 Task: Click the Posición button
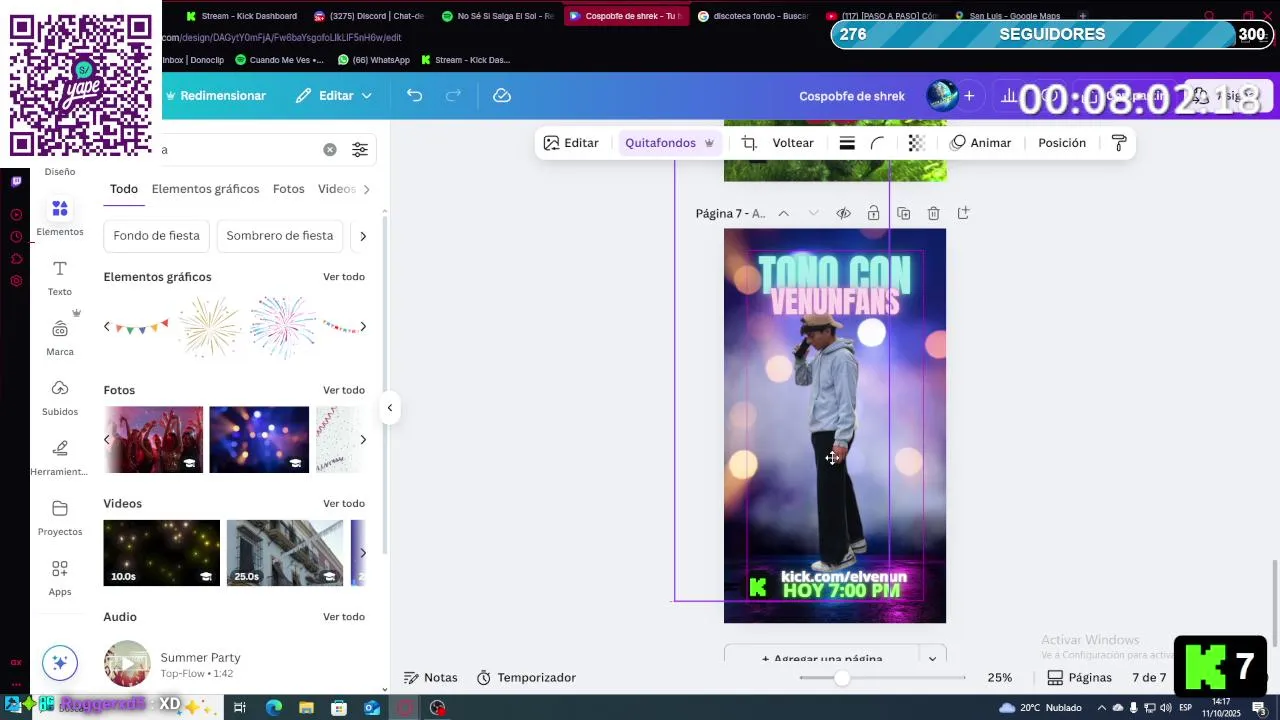coord(1062,143)
